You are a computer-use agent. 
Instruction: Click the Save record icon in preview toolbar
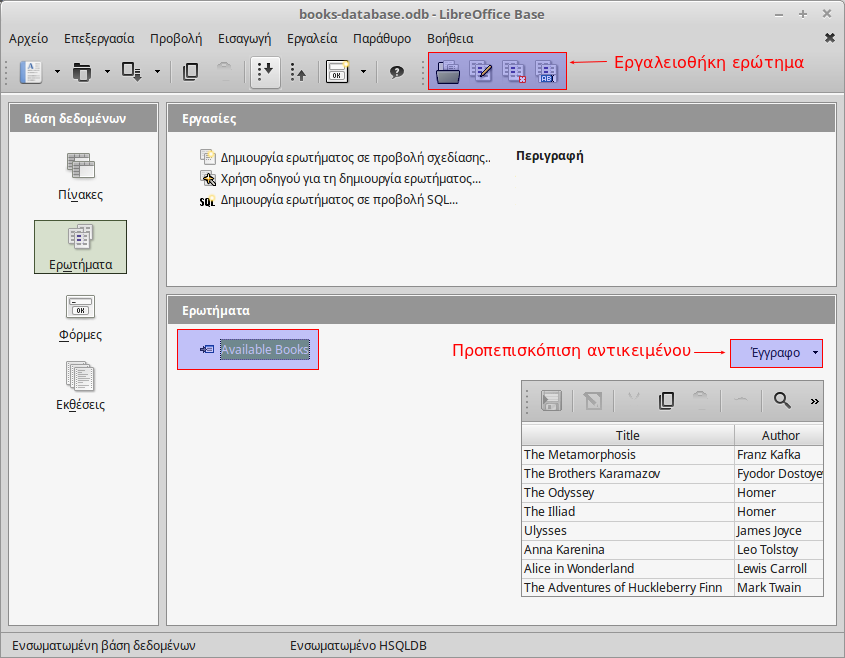[x=551, y=400]
